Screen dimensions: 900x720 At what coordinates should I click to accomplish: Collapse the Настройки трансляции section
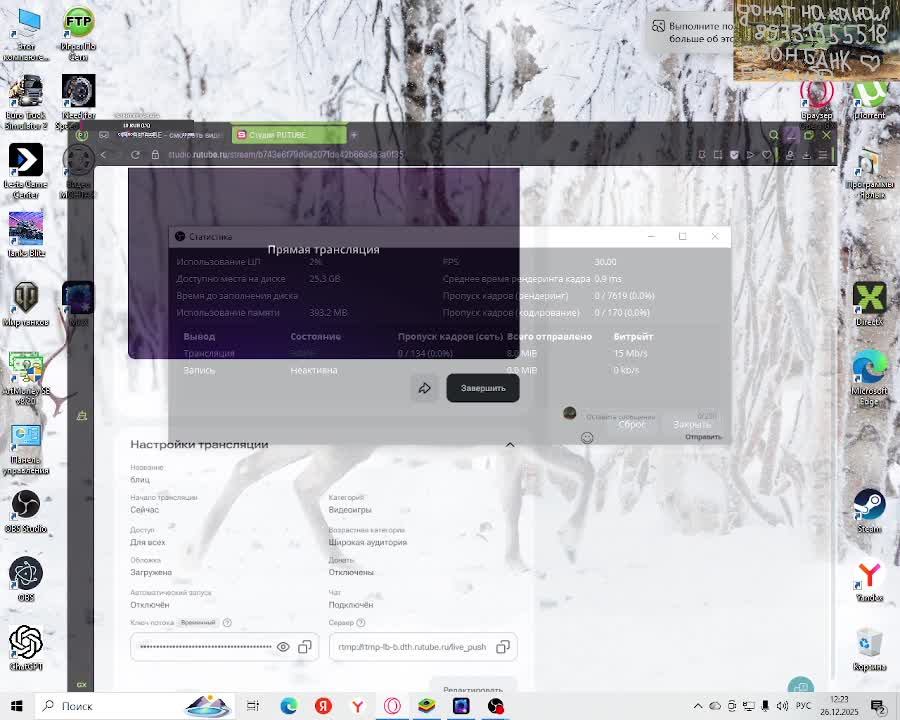point(509,444)
